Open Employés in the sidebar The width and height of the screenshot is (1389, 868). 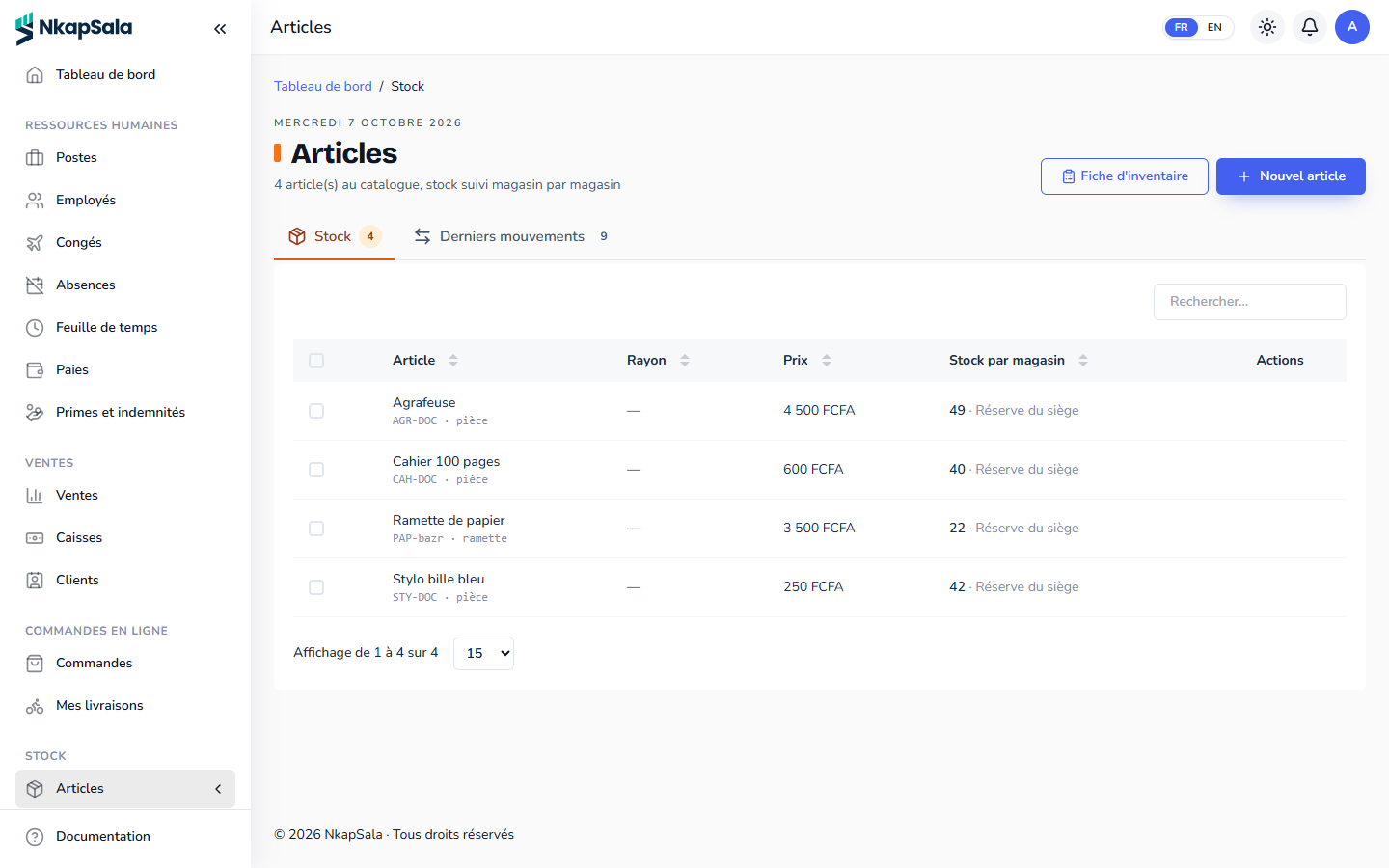tap(125, 200)
